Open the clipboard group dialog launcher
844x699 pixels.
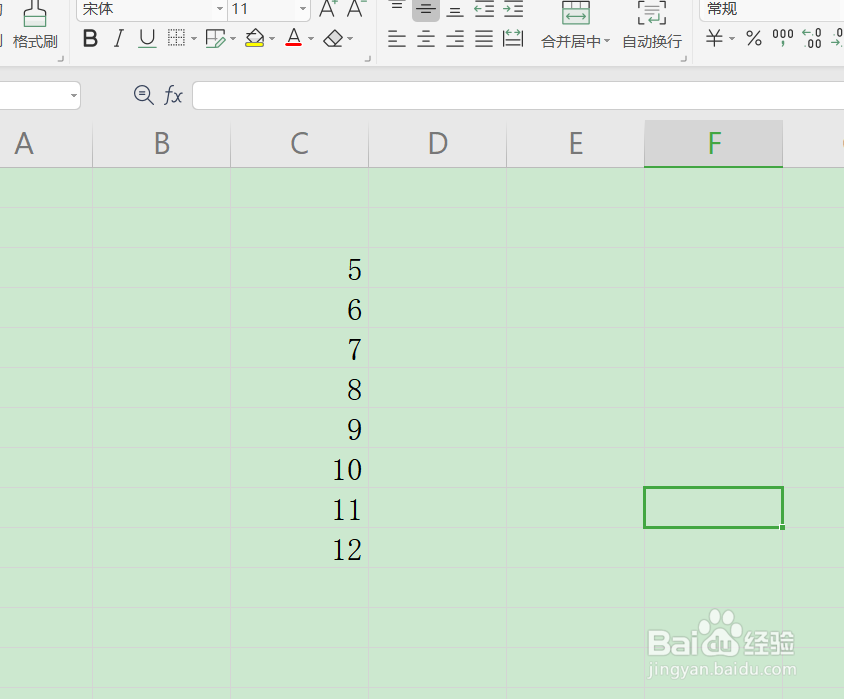pos(61,59)
